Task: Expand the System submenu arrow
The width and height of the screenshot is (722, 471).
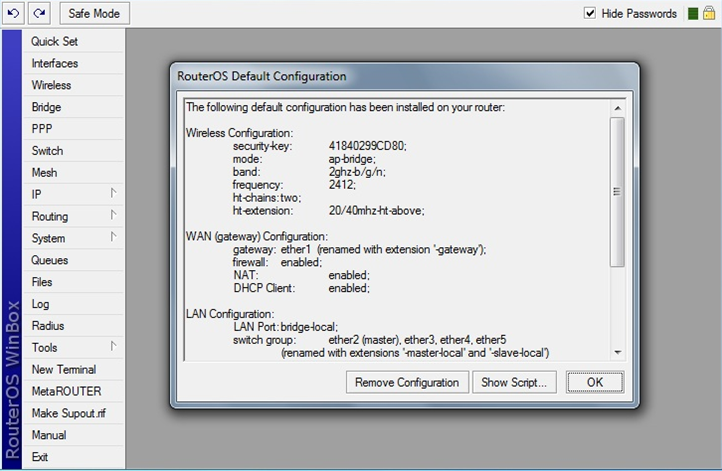Action: (113, 237)
